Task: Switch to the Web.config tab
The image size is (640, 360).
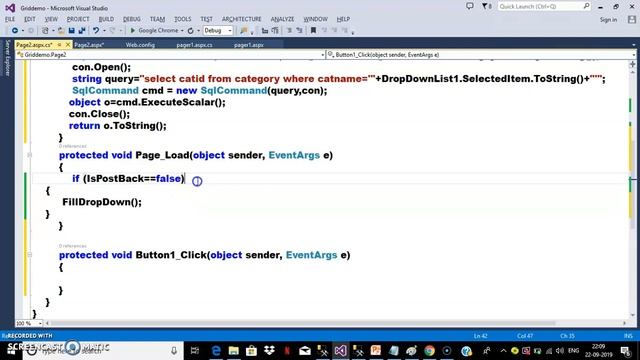Action: coord(140,45)
